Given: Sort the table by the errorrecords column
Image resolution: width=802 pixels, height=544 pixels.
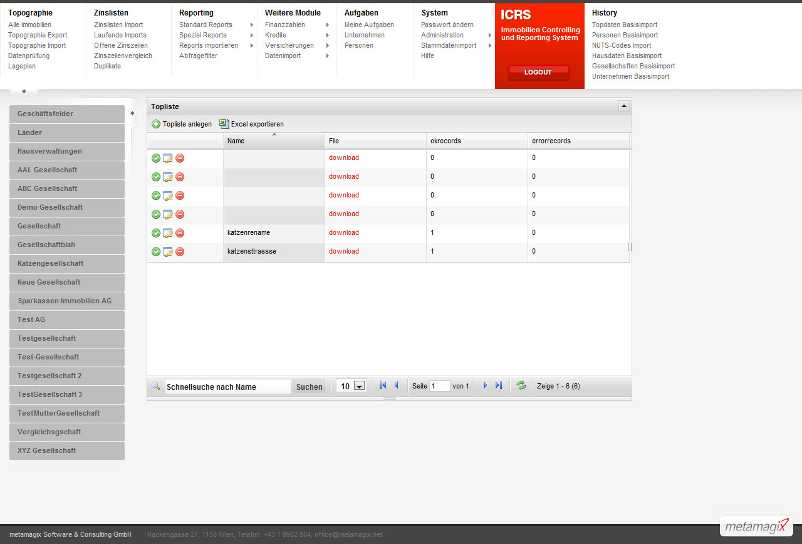Looking at the screenshot, I should coord(578,141).
